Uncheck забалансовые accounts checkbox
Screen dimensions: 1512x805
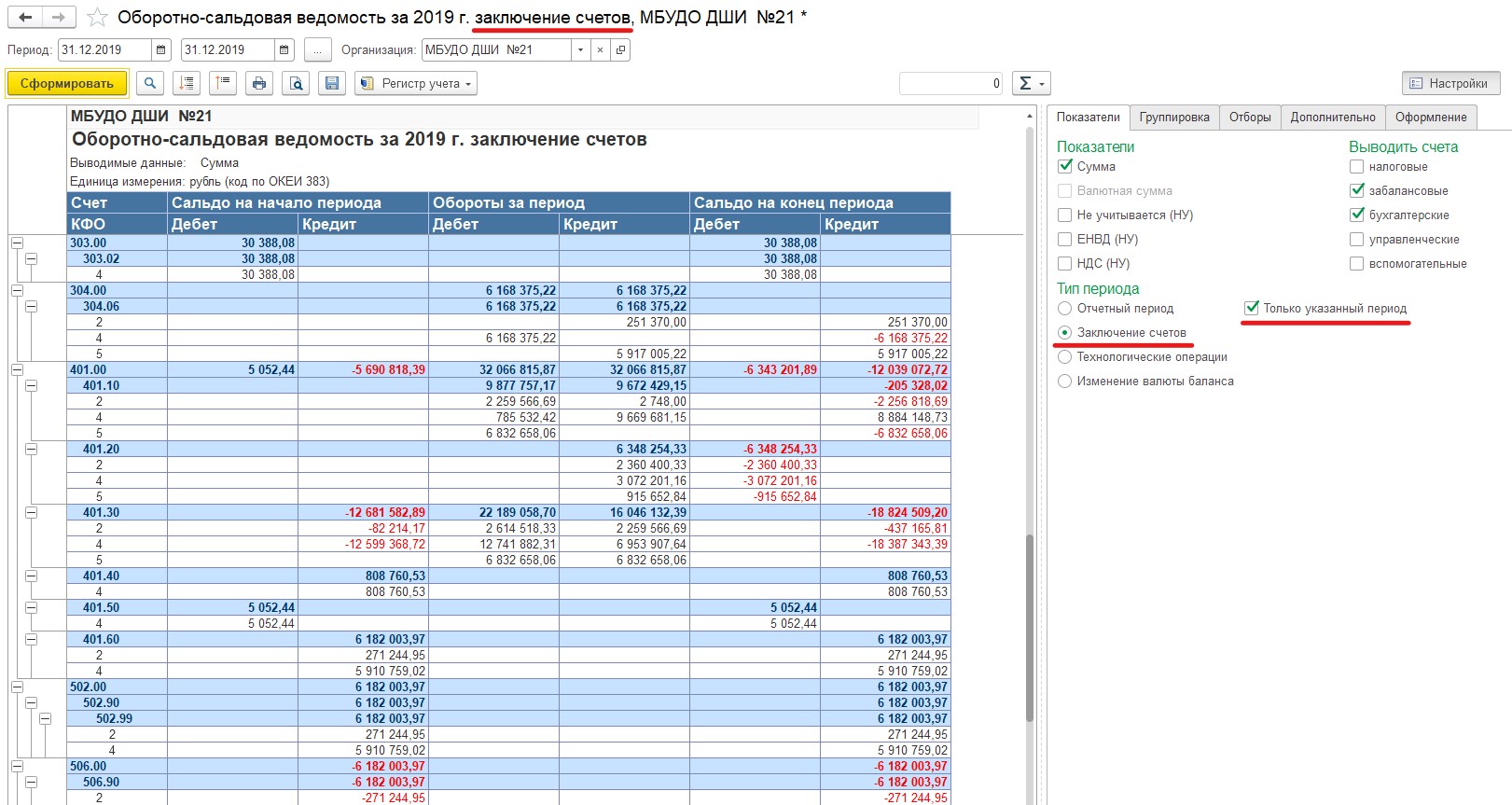[1357, 190]
